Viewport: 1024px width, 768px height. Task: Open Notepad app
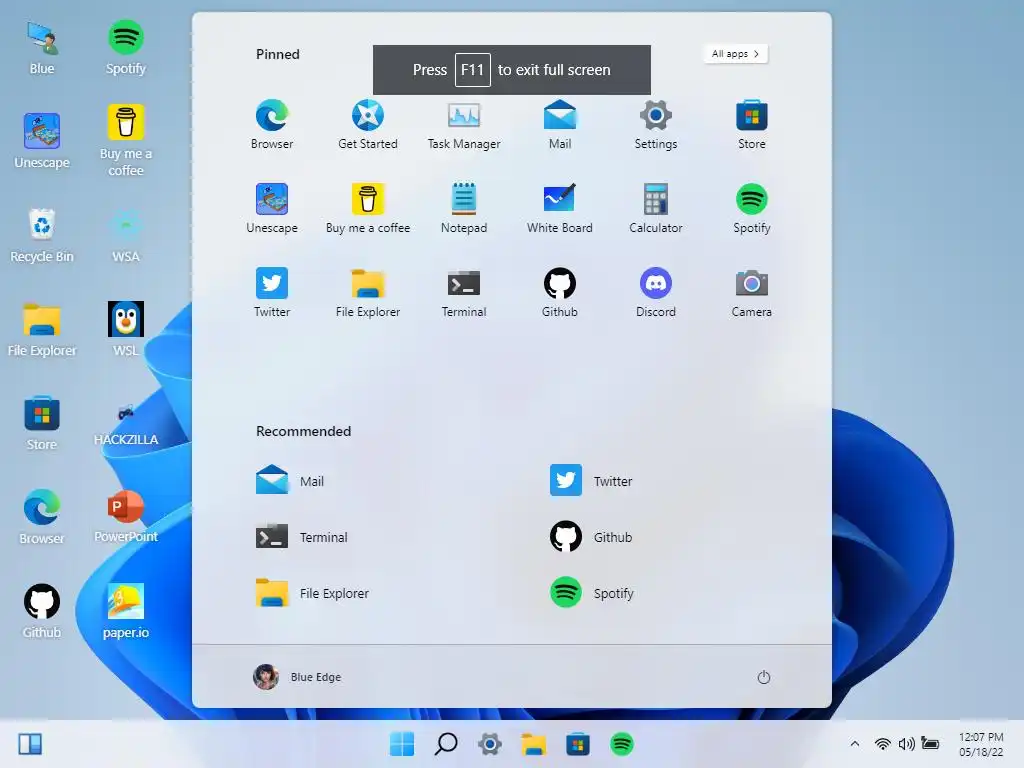pyautogui.click(x=464, y=208)
